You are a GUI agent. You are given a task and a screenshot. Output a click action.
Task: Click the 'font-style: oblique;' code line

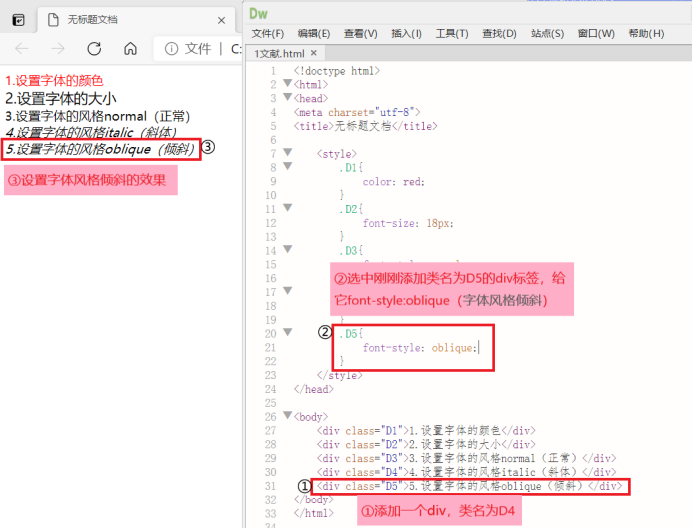pos(420,348)
